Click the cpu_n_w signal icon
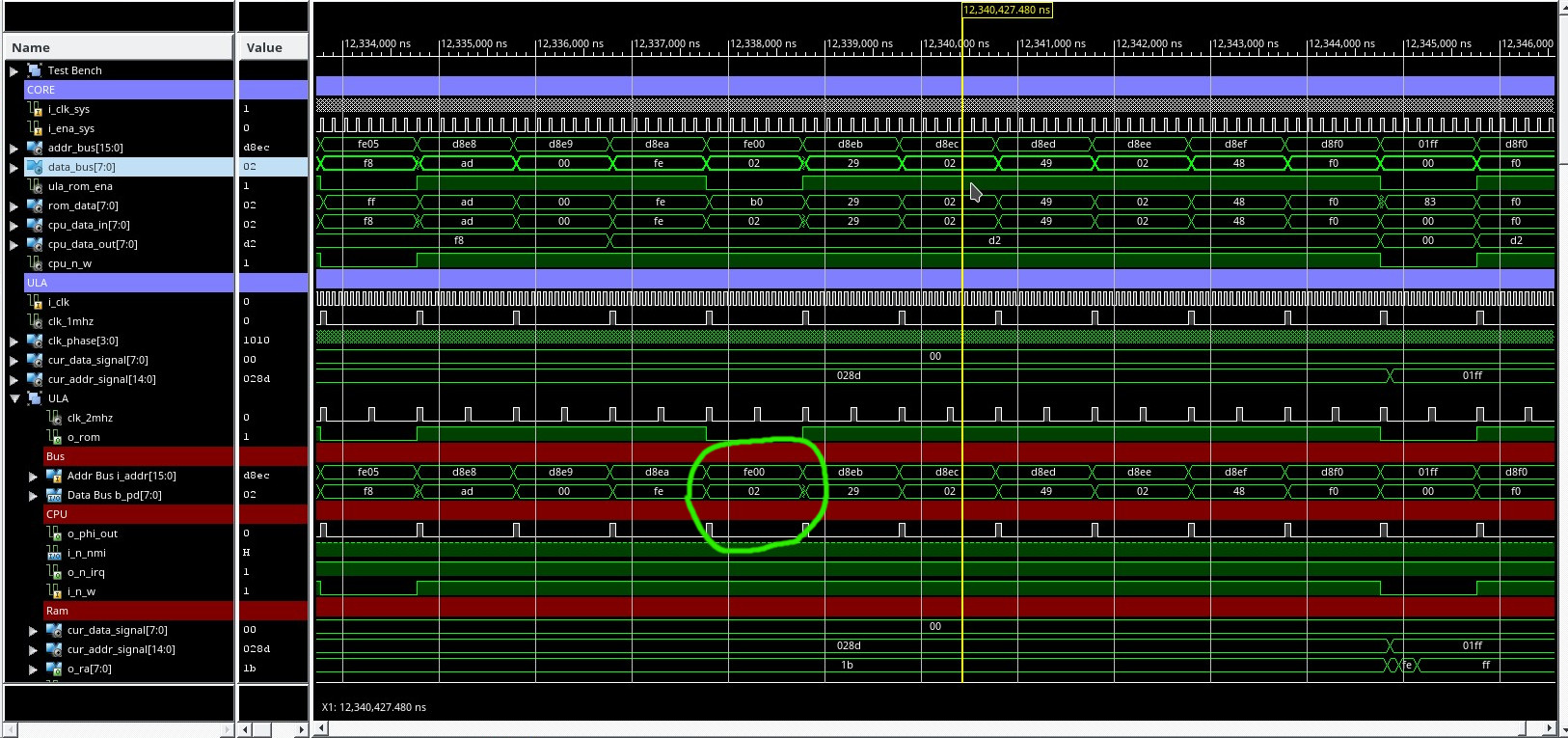 [x=35, y=263]
